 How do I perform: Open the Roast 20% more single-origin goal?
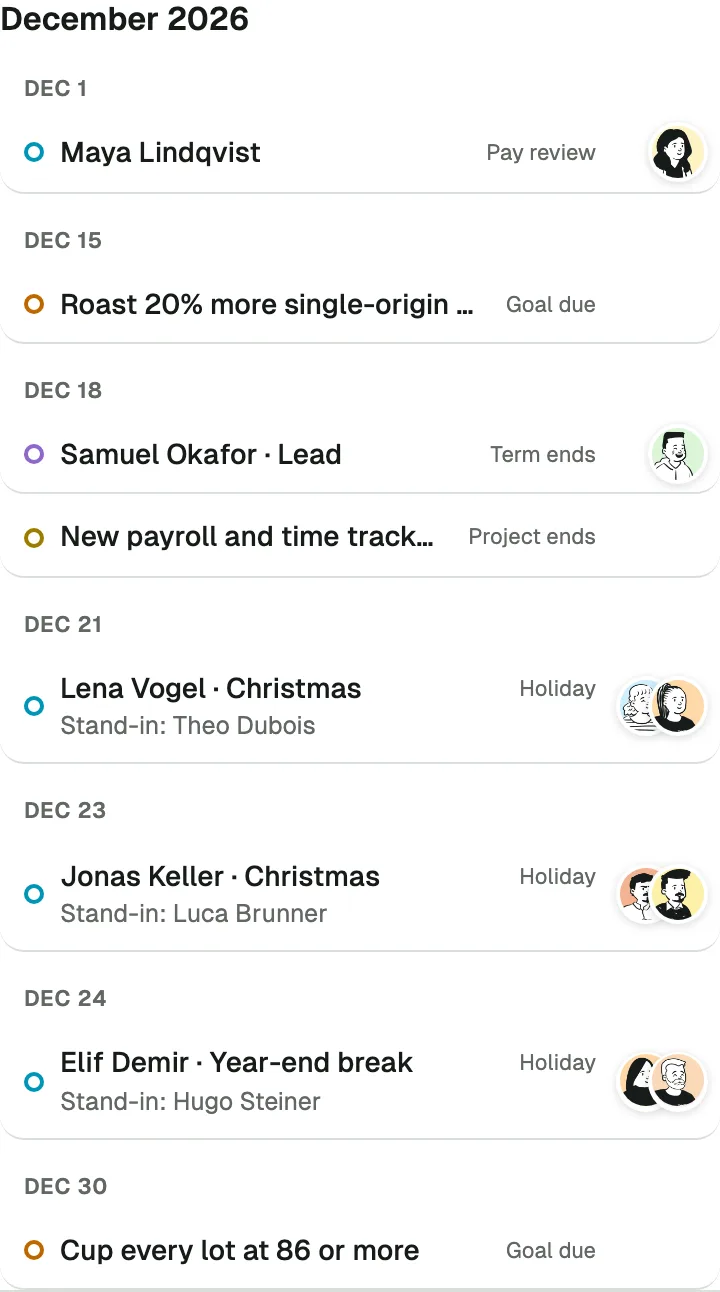[x=360, y=304]
